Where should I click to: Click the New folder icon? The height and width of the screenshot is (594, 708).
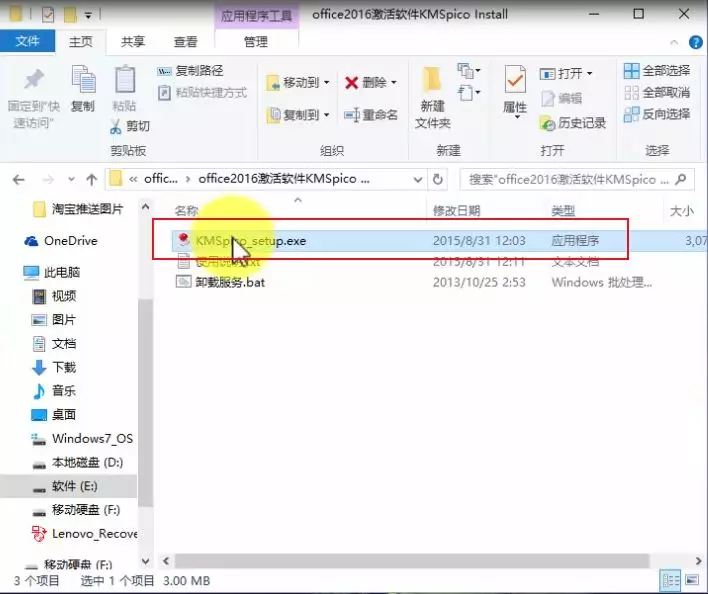click(432, 80)
